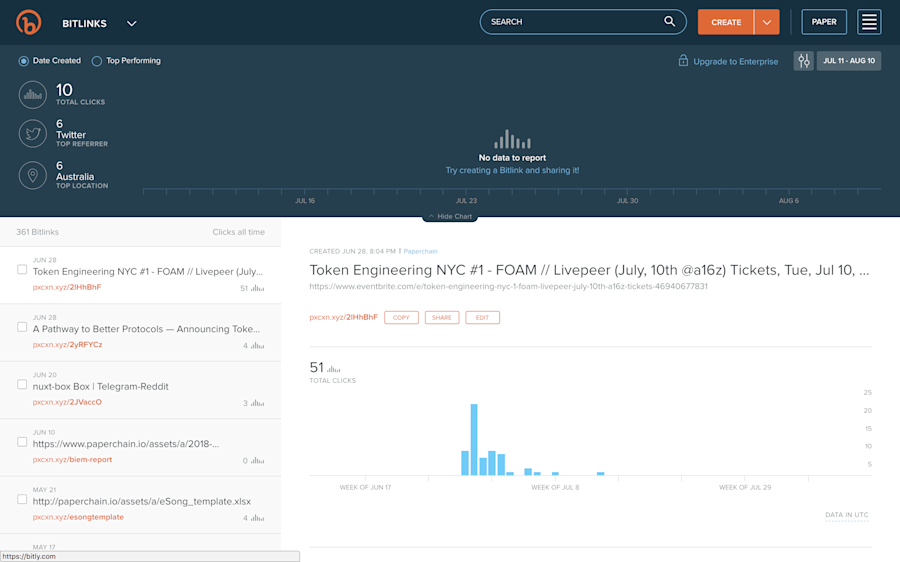
Task: Click the COPY button
Action: [401, 317]
